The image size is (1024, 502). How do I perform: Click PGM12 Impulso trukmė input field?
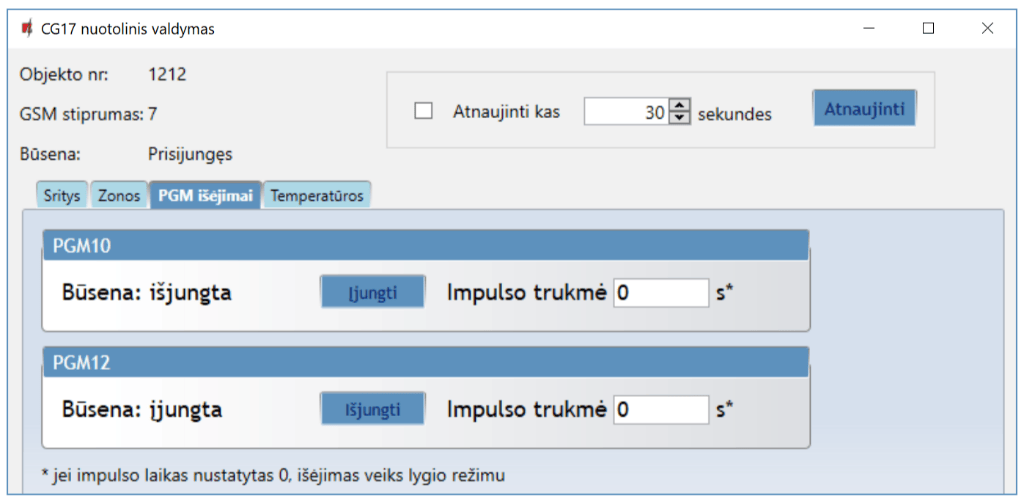click(x=660, y=410)
